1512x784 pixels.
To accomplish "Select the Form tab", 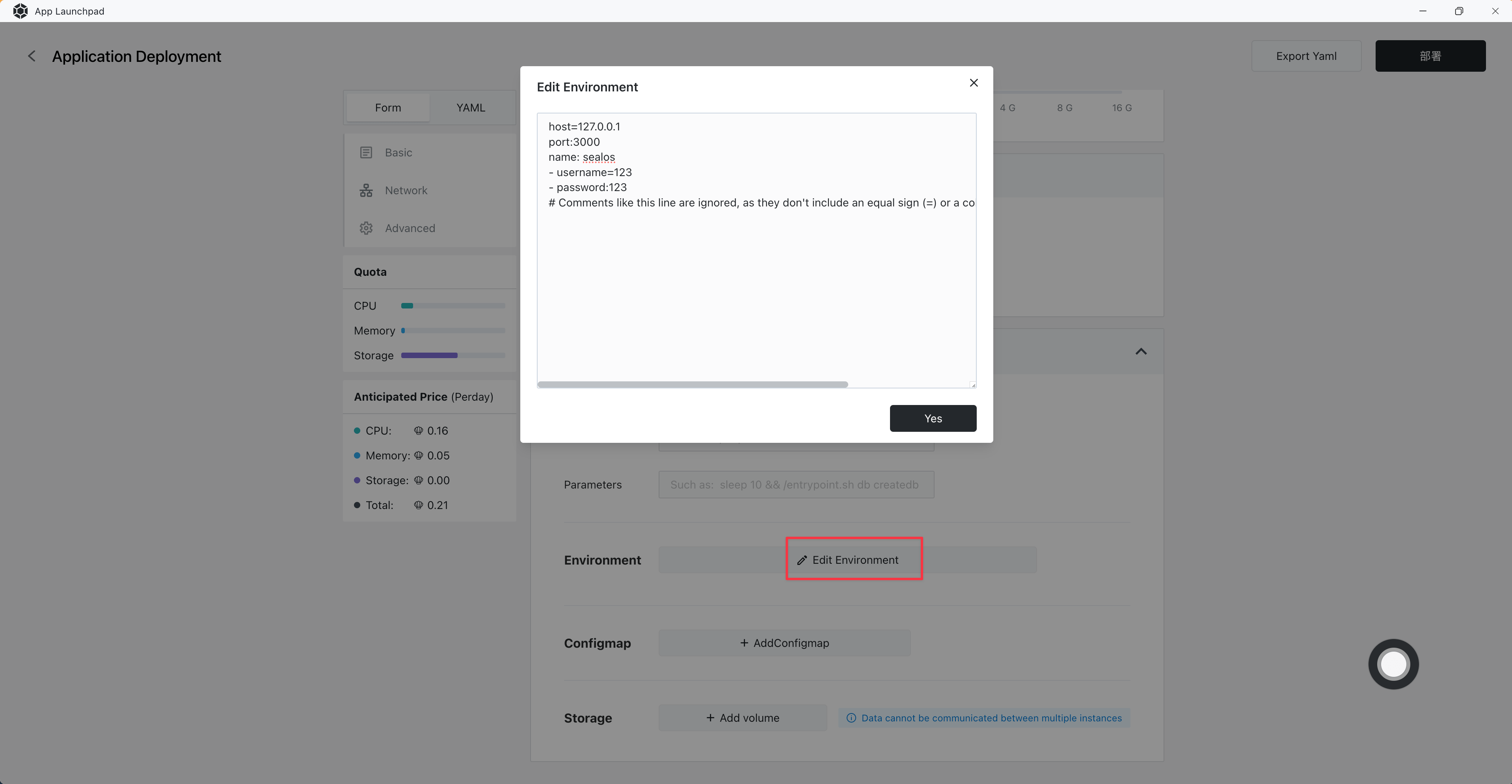I will click(x=388, y=108).
